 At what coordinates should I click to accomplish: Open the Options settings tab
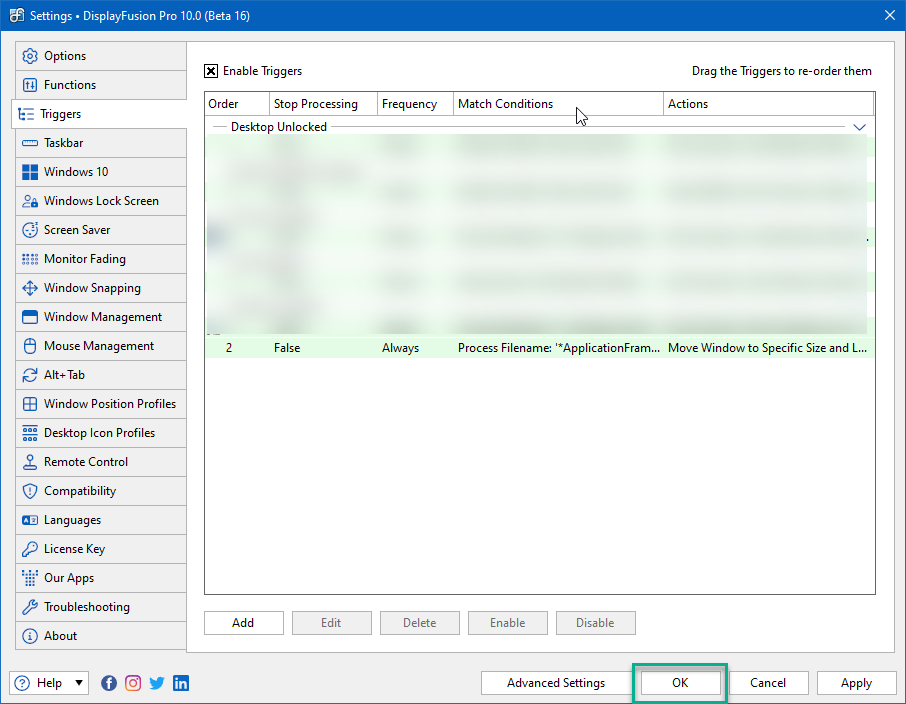pyautogui.click(x=101, y=56)
